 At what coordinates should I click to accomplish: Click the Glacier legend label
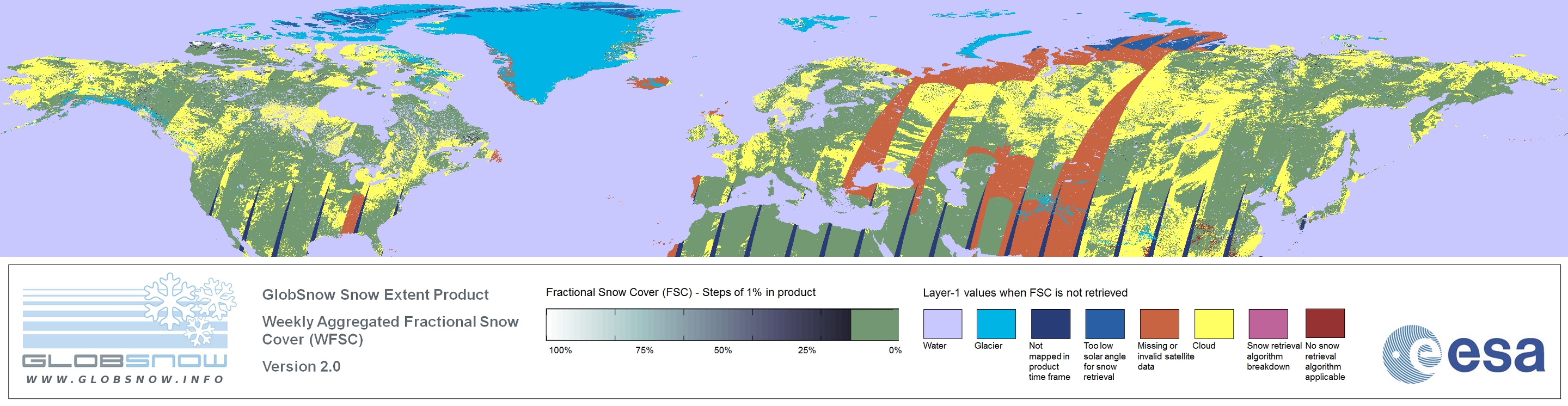988,346
